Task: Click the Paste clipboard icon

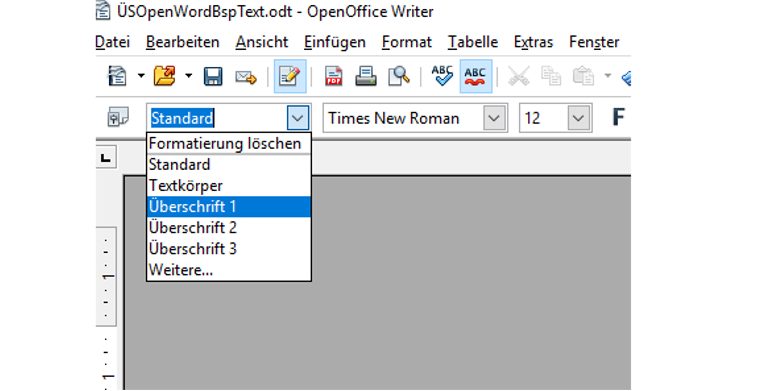Action: (x=583, y=76)
